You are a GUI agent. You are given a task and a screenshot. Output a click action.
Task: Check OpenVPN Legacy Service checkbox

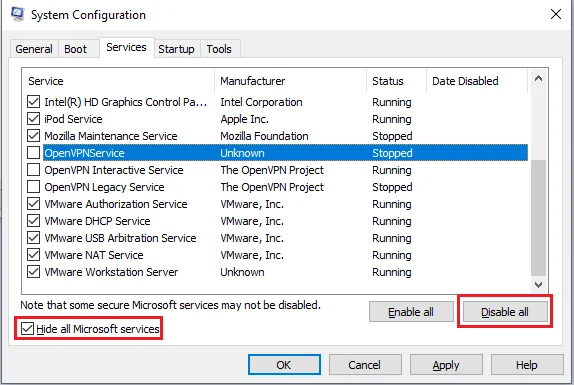(x=33, y=187)
